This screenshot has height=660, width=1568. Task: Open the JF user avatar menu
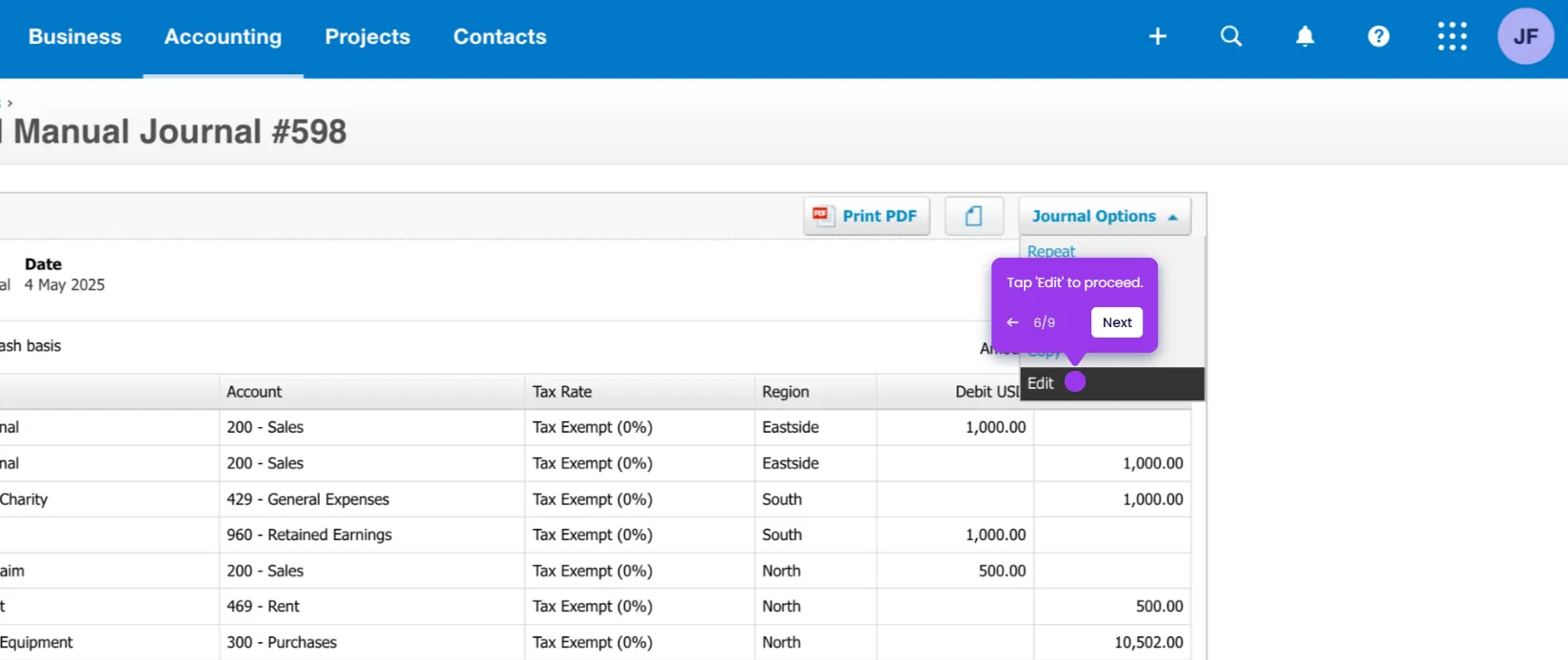1525,36
